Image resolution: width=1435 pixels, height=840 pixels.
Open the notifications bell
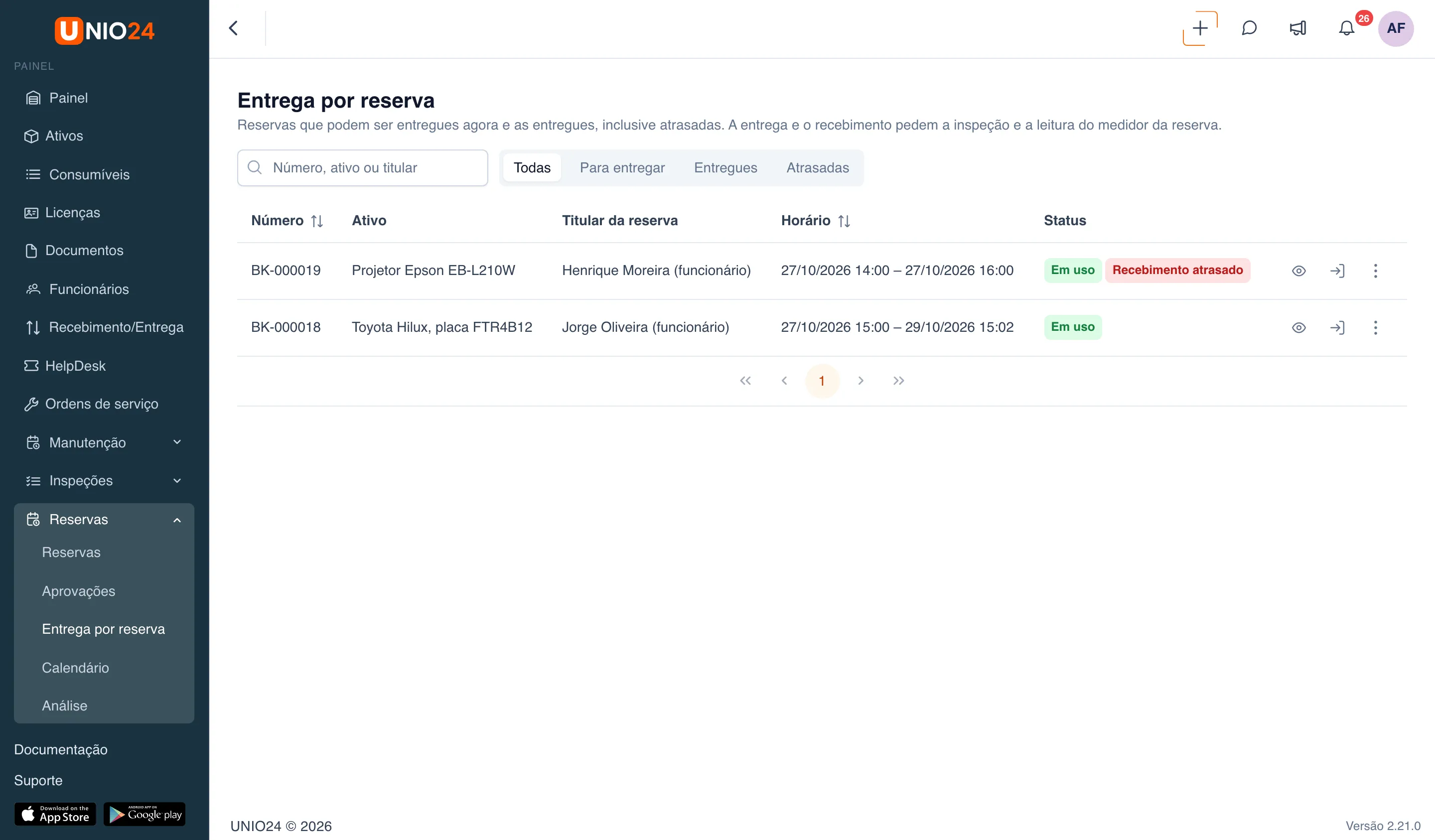coord(1347,28)
